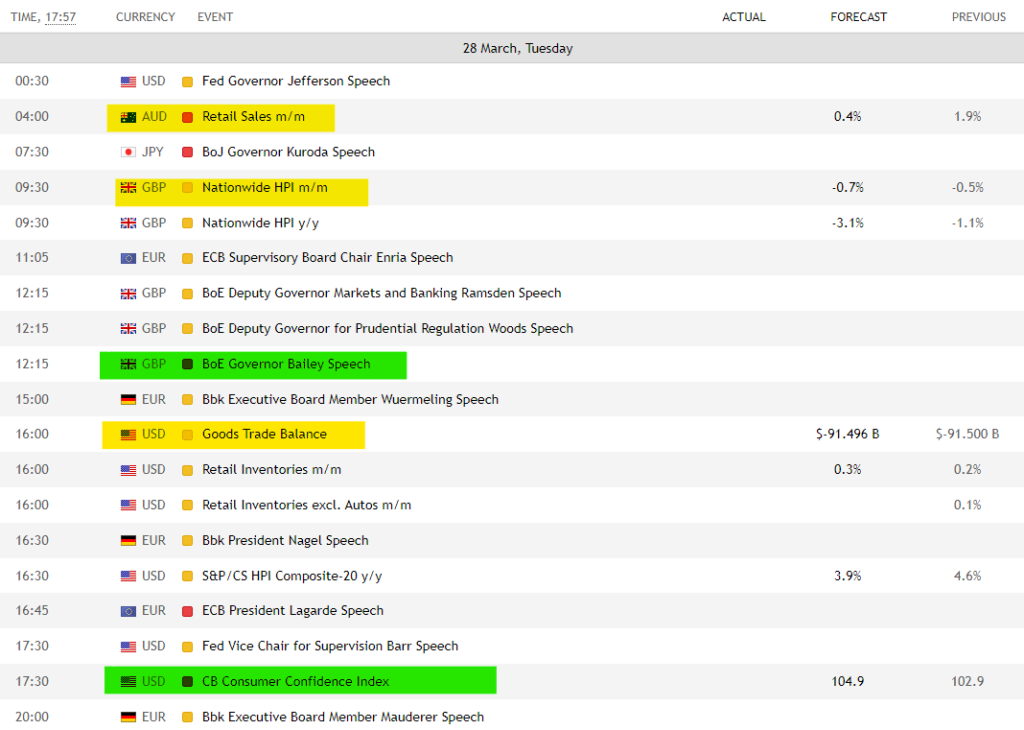Click the Australian flag beside AUD

tap(128, 117)
